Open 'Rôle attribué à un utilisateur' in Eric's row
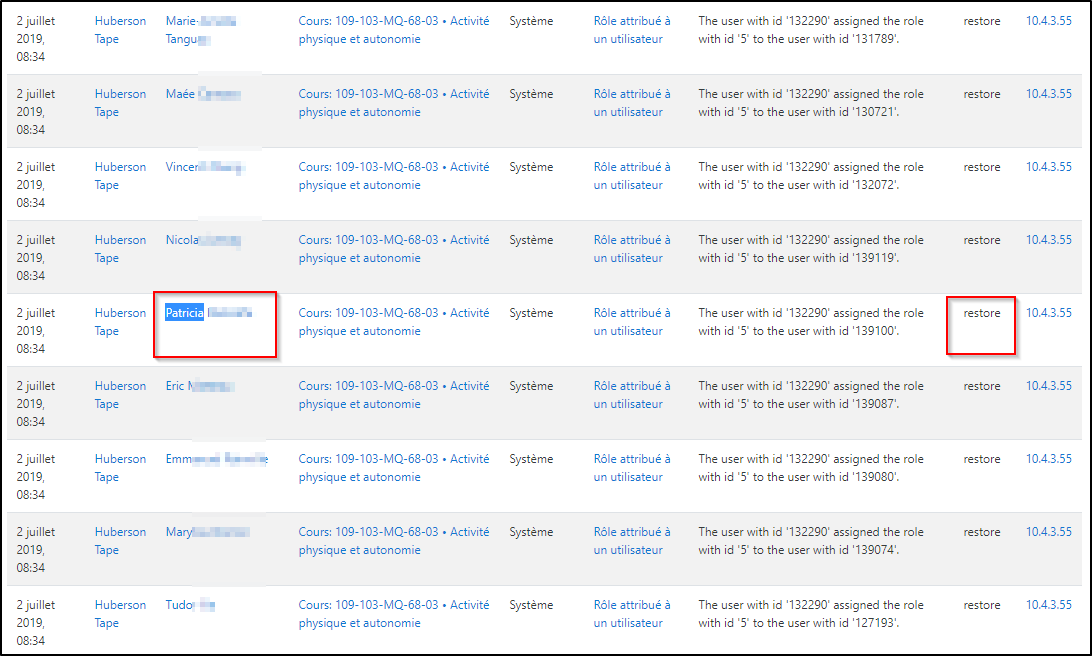The image size is (1092, 656). [631, 395]
